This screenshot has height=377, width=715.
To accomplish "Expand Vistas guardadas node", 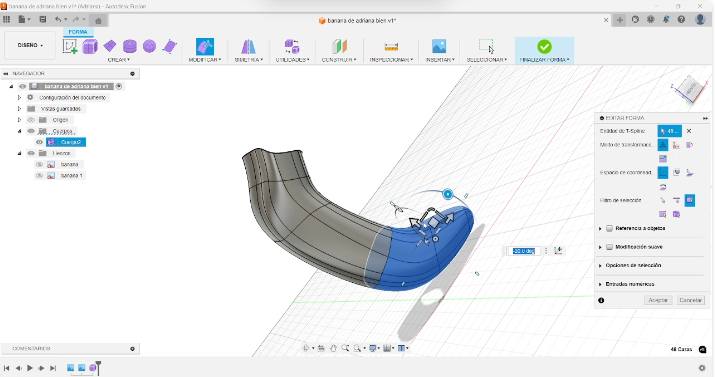I will click(19, 108).
